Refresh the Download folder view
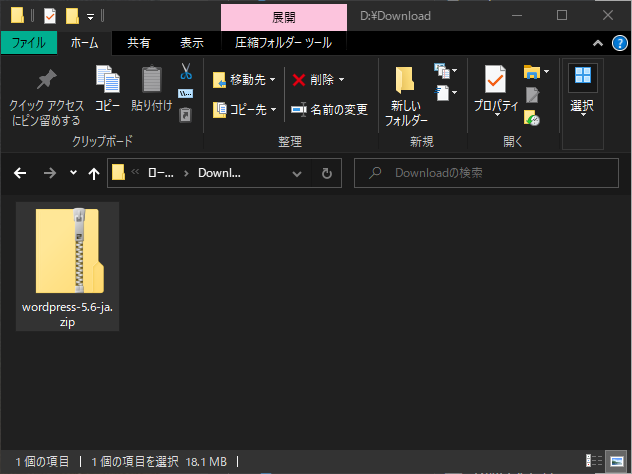Screen dimensions: 632x474 tap(327, 173)
